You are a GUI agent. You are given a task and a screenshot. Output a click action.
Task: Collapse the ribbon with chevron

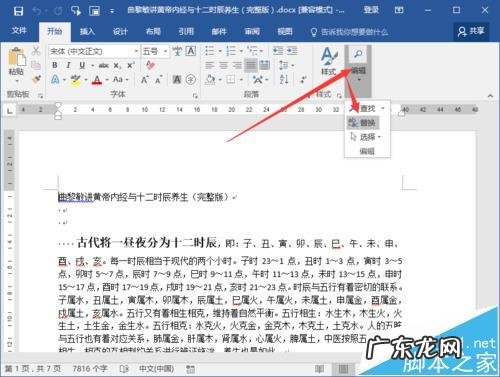click(490, 96)
